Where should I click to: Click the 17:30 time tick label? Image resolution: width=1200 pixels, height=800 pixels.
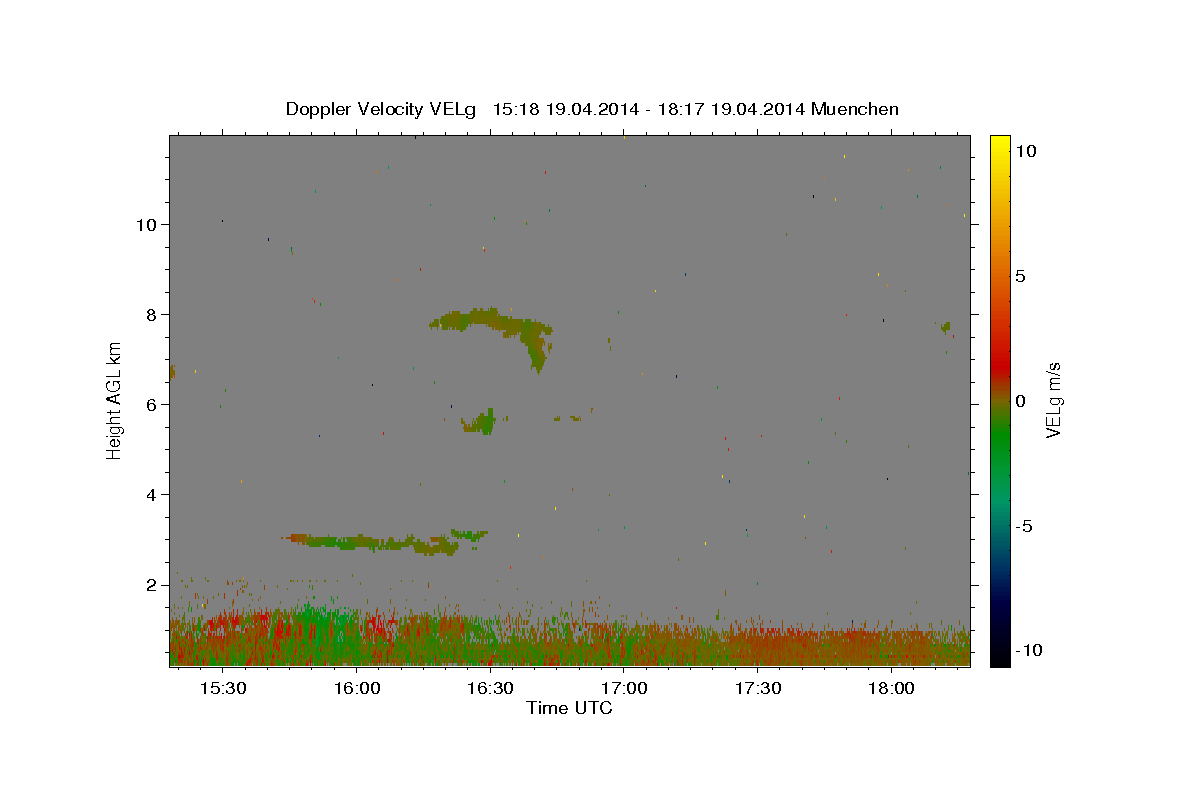click(757, 689)
